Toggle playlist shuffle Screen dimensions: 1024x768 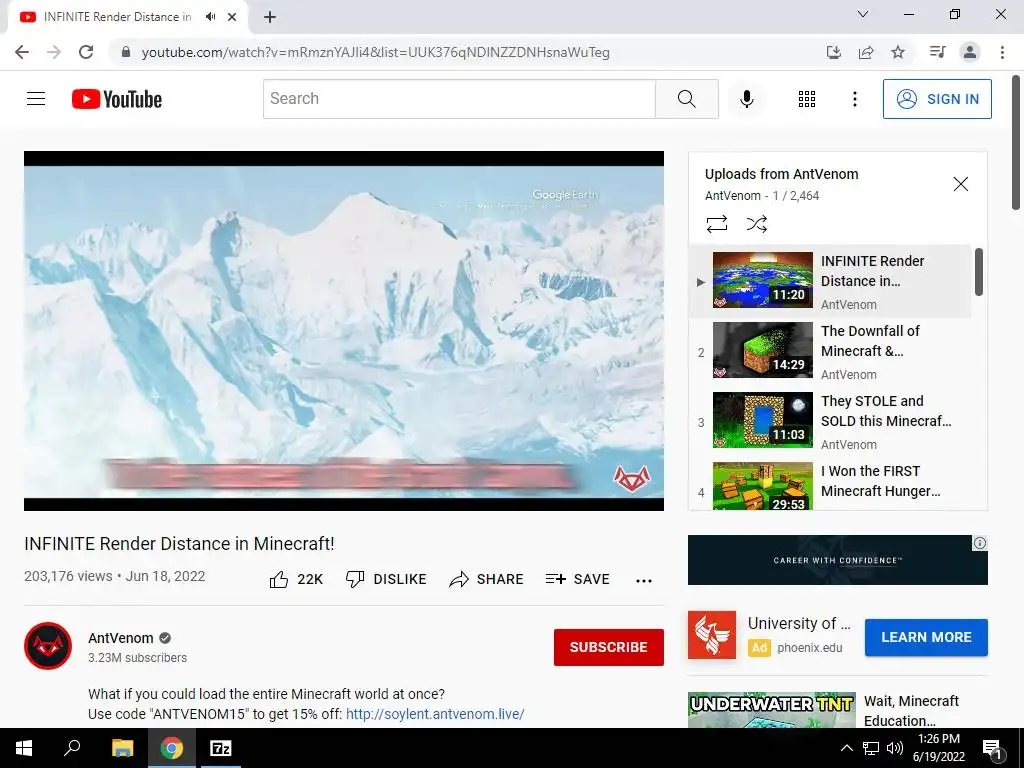point(756,224)
